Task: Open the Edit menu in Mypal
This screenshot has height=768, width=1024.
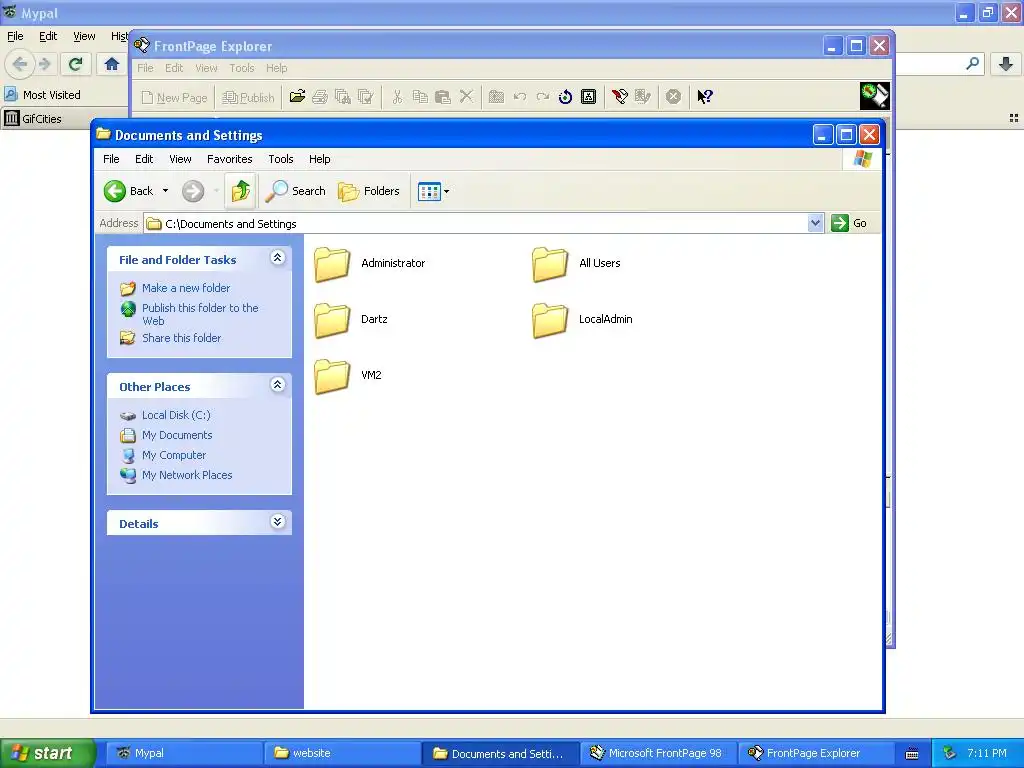Action: pos(48,37)
